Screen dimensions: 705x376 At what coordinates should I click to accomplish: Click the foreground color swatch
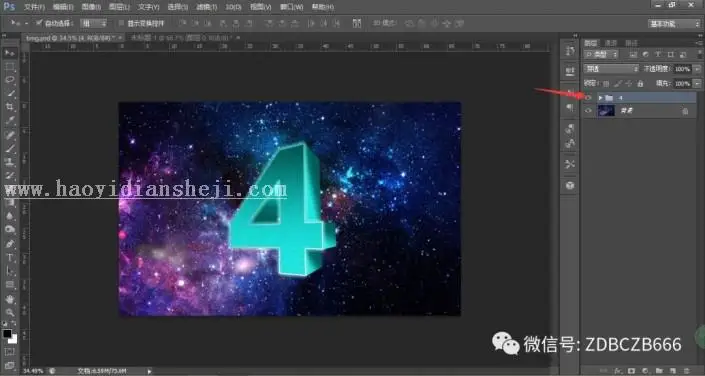7,334
